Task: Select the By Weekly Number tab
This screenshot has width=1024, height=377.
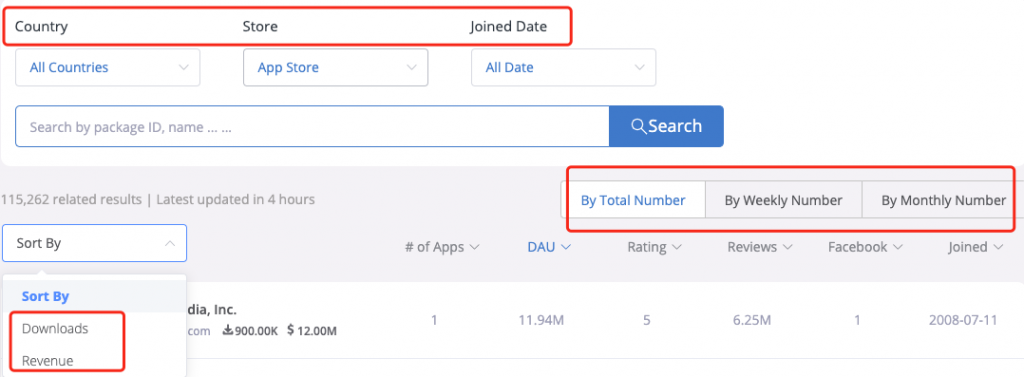Action: [x=784, y=200]
